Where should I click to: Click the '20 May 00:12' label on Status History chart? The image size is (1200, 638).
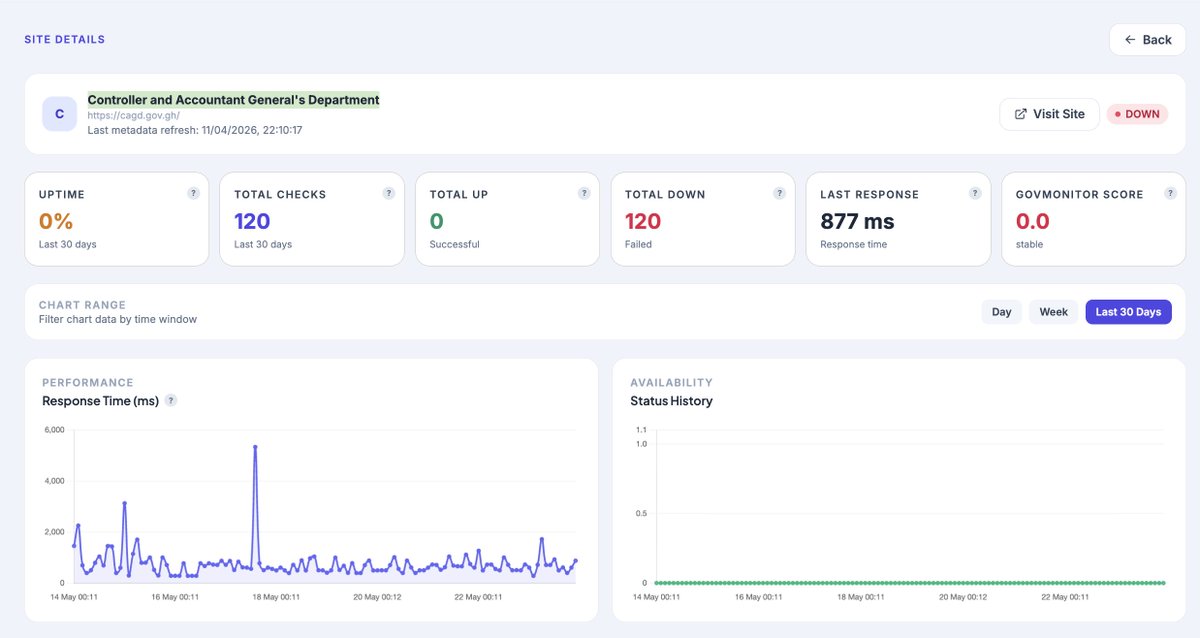(964, 597)
